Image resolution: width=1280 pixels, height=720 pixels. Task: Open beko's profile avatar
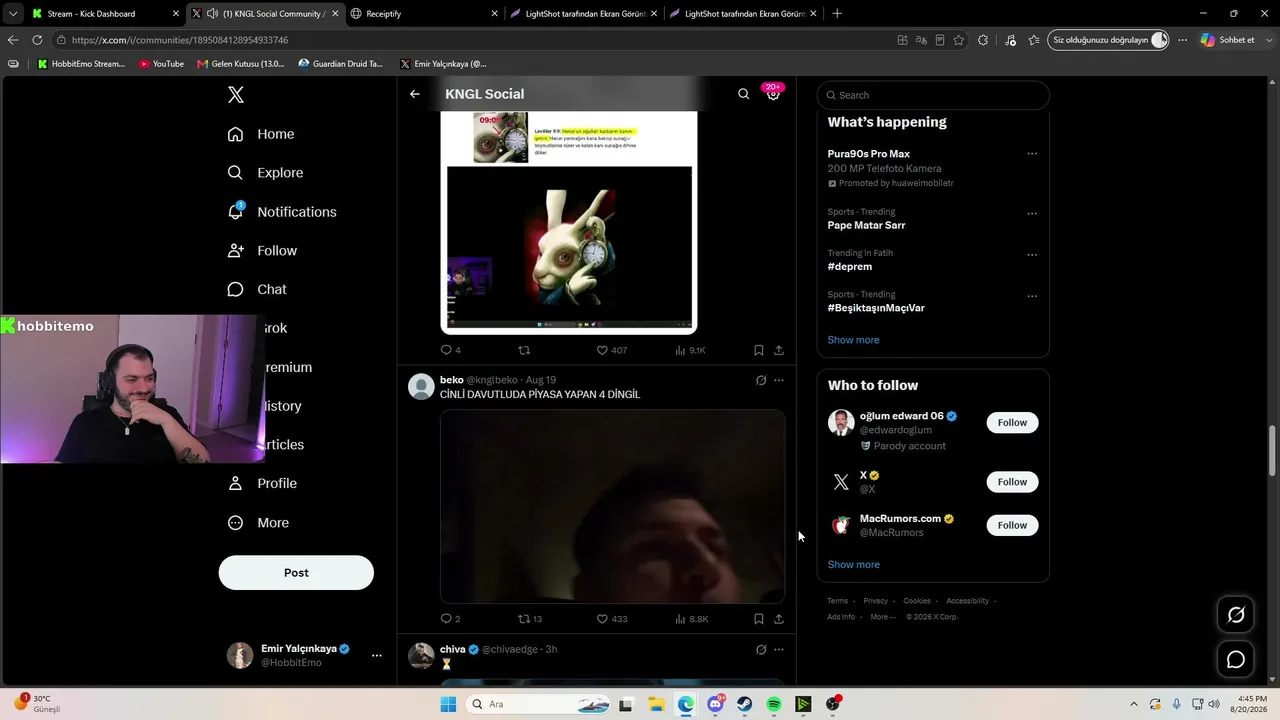pyautogui.click(x=422, y=386)
